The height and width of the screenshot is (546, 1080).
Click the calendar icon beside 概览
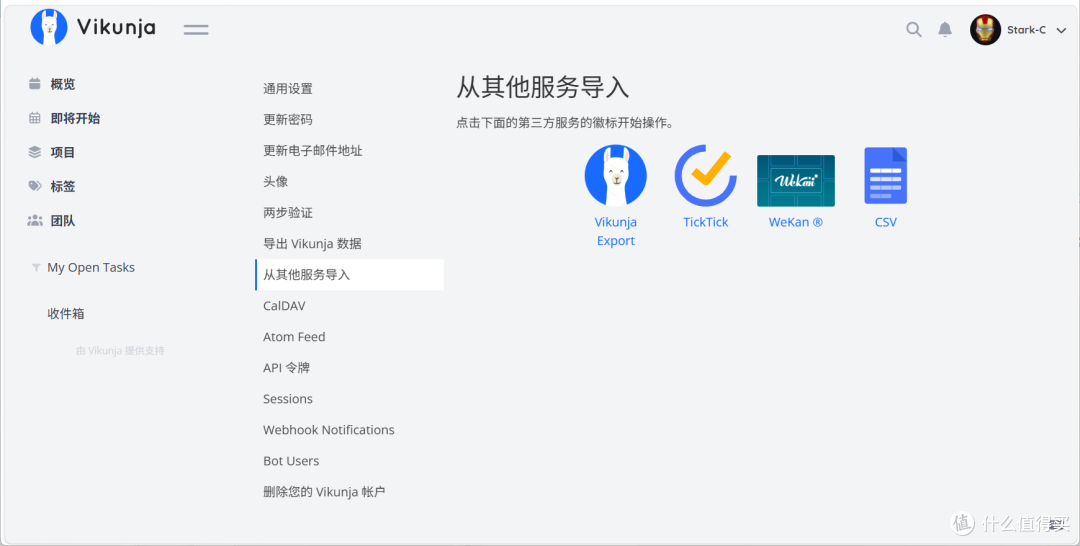tap(34, 84)
